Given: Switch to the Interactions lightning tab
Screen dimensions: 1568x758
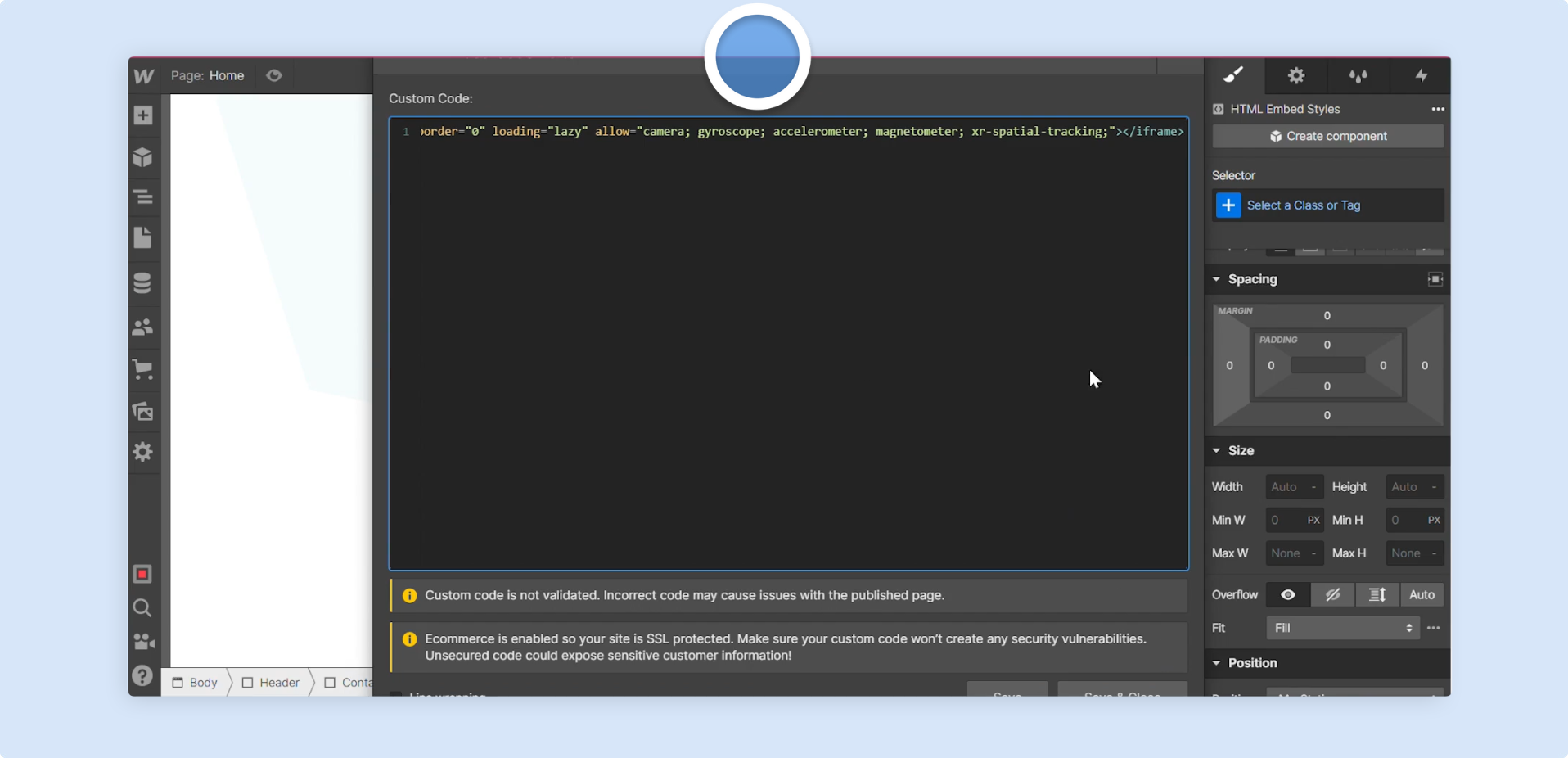Looking at the screenshot, I should (x=1422, y=76).
